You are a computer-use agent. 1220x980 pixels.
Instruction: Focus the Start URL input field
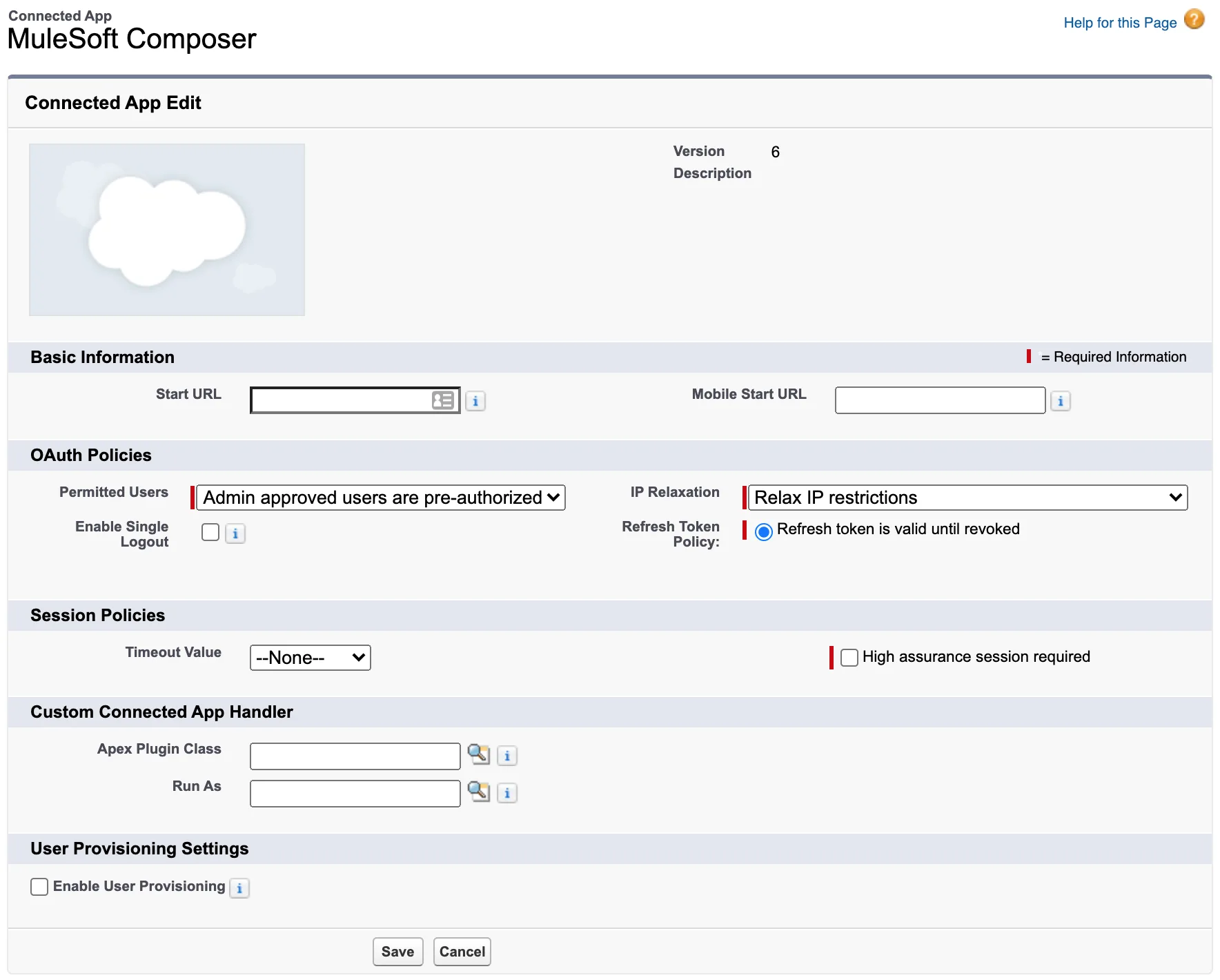[x=355, y=400]
